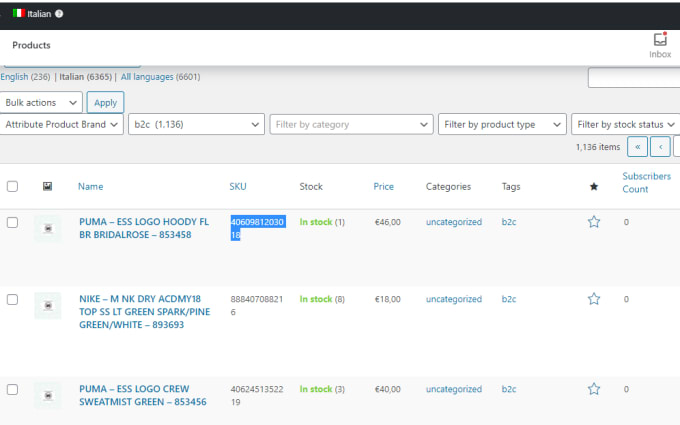Open the Filter by product type dropdown

click(502, 124)
